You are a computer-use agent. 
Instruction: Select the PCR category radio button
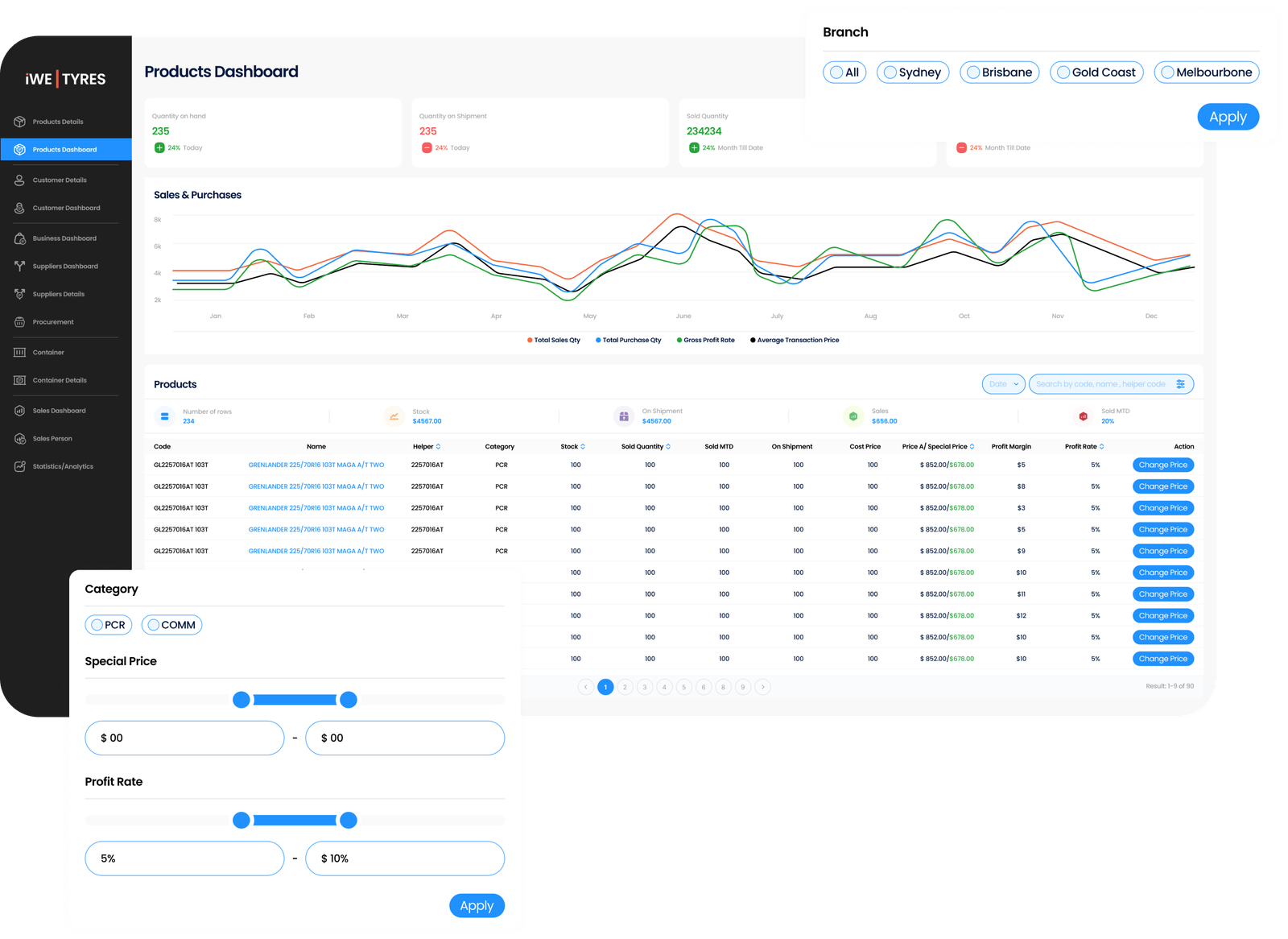coord(97,625)
